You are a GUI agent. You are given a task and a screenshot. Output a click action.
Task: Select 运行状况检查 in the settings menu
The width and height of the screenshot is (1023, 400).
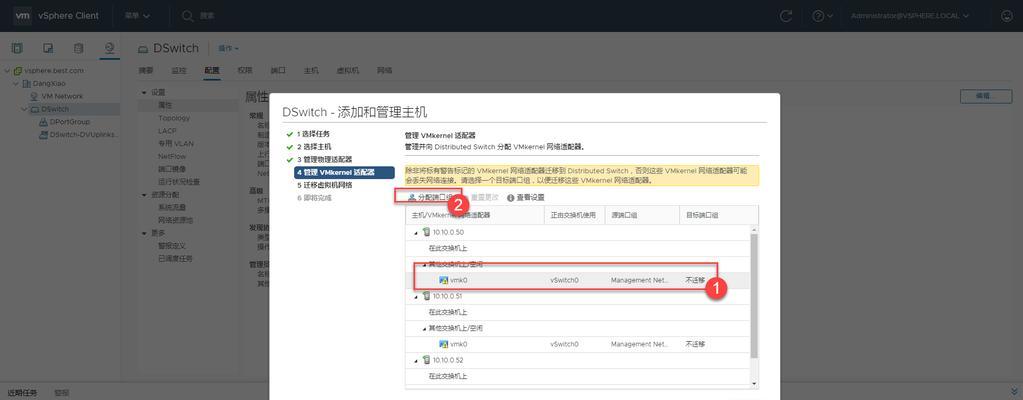click(179, 182)
